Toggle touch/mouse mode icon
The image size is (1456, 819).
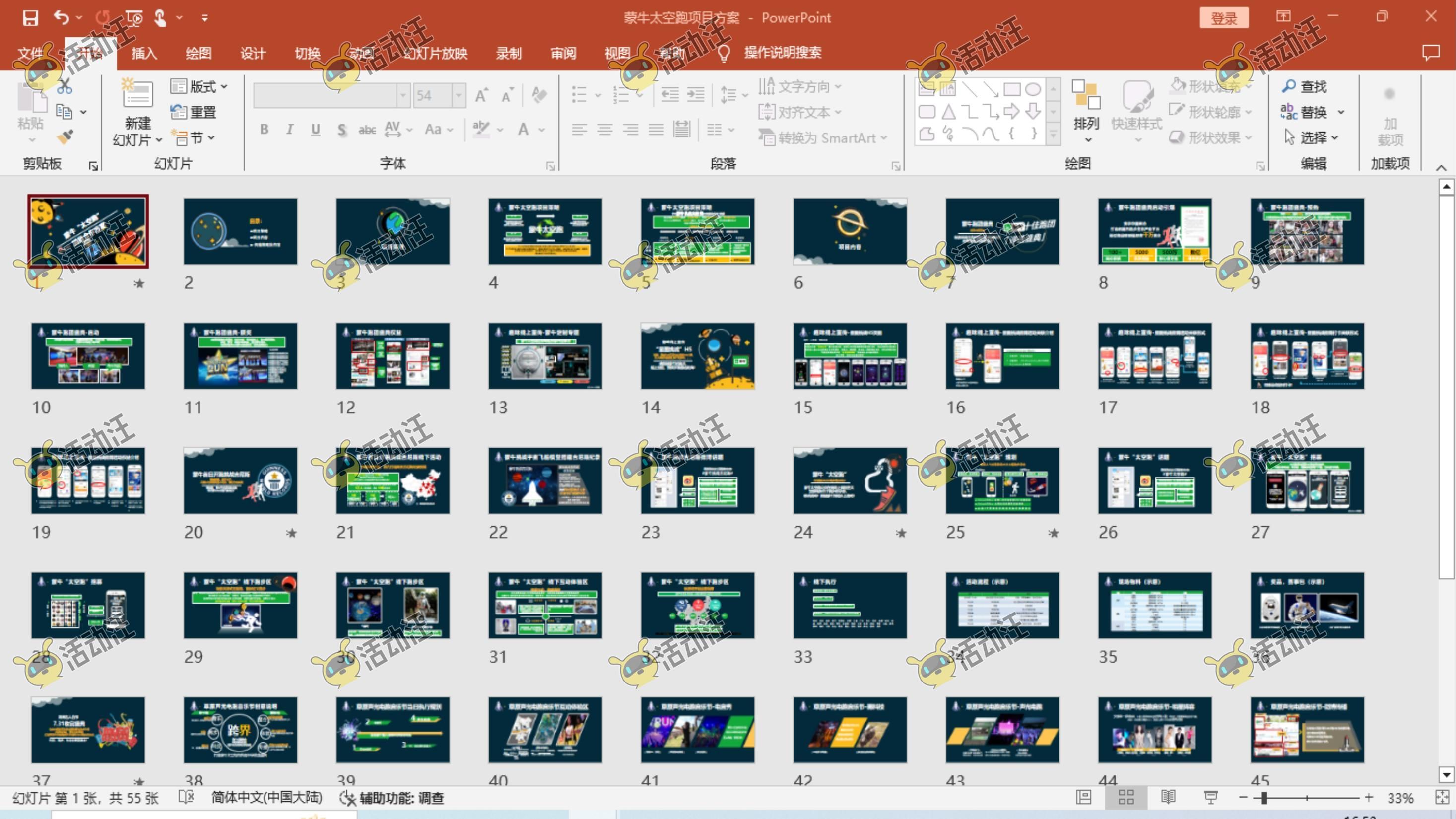[161, 18]
